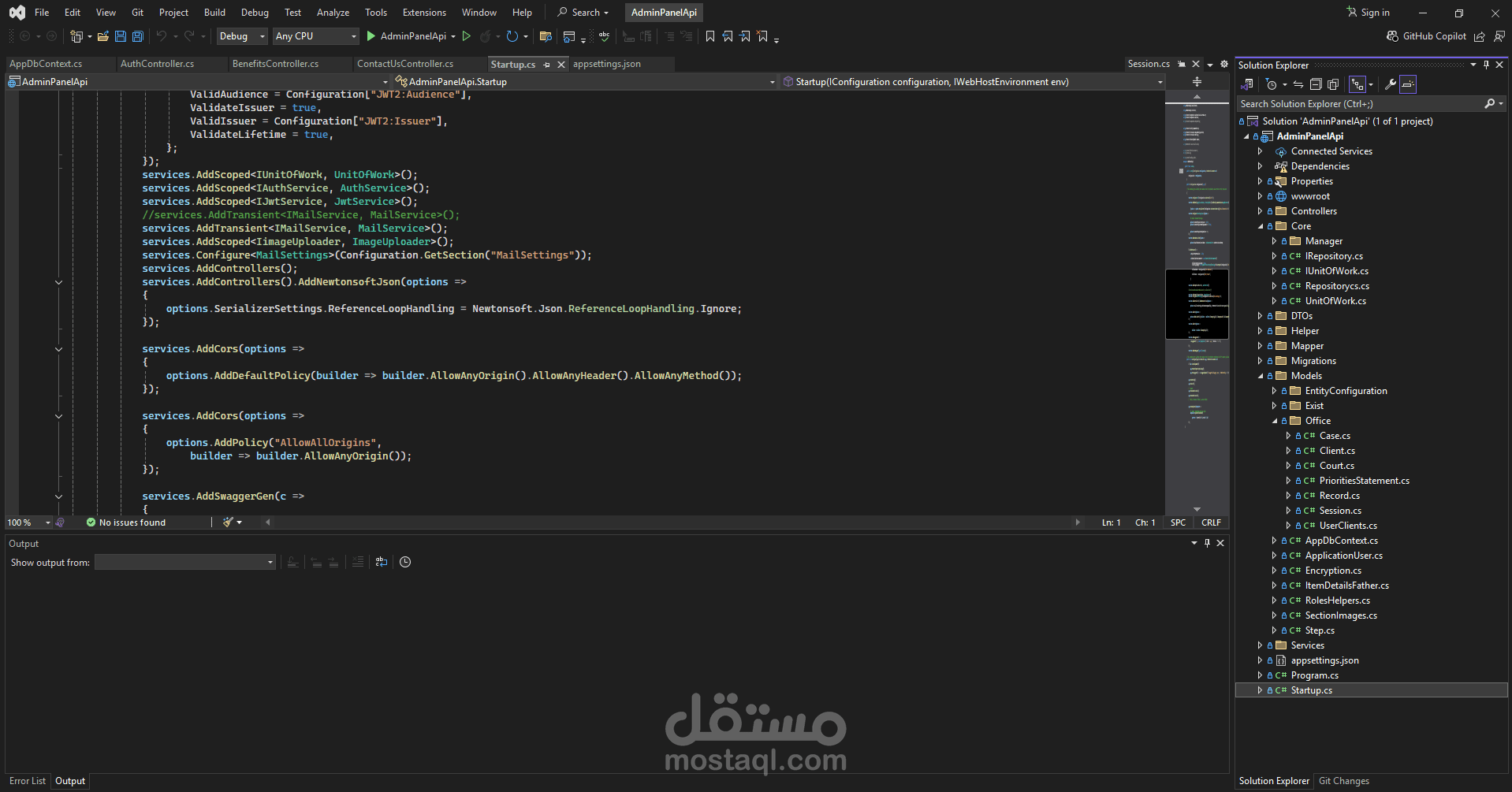Switch to the appsettings.json tab

pyautogui.click(x=607, y=64)
